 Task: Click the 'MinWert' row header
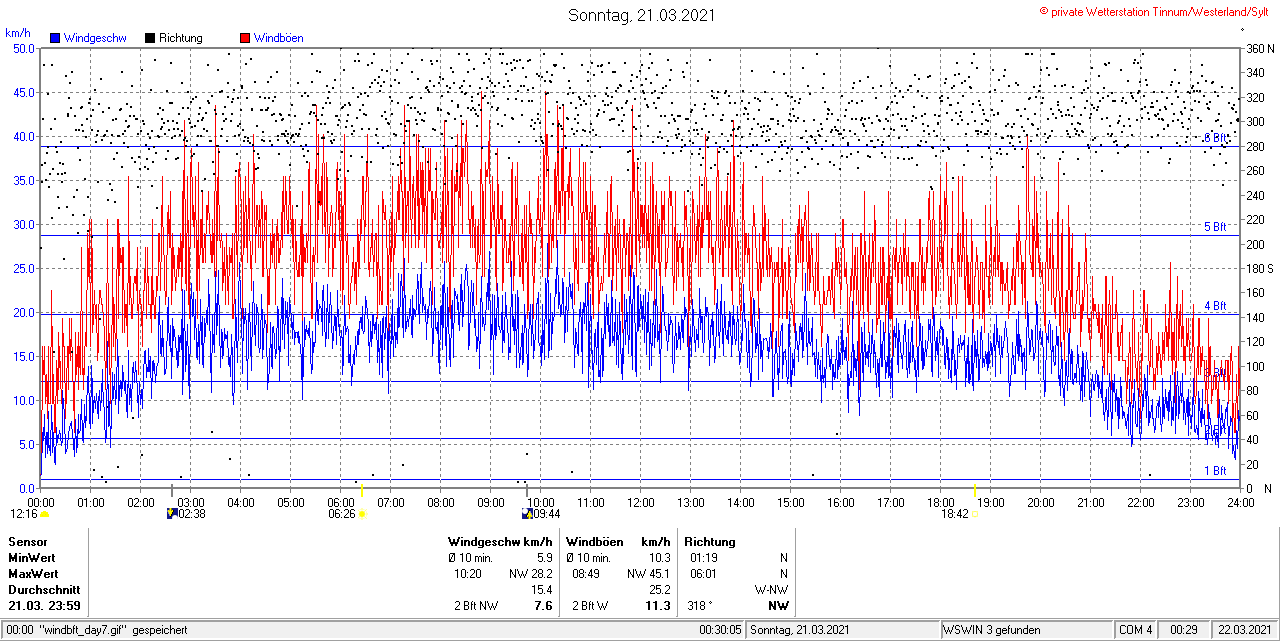tap(32, 557)
